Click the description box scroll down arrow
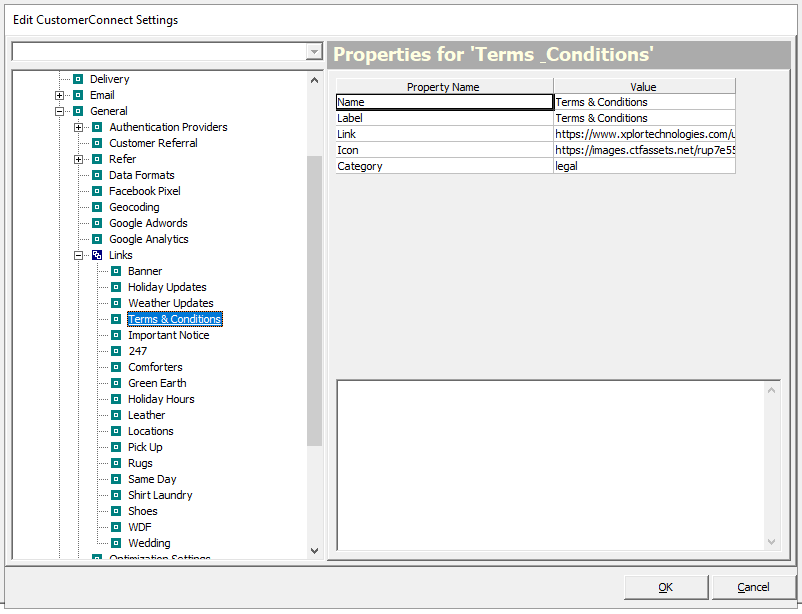The height and width of the screenshot is (614, 802). (771, 541)
